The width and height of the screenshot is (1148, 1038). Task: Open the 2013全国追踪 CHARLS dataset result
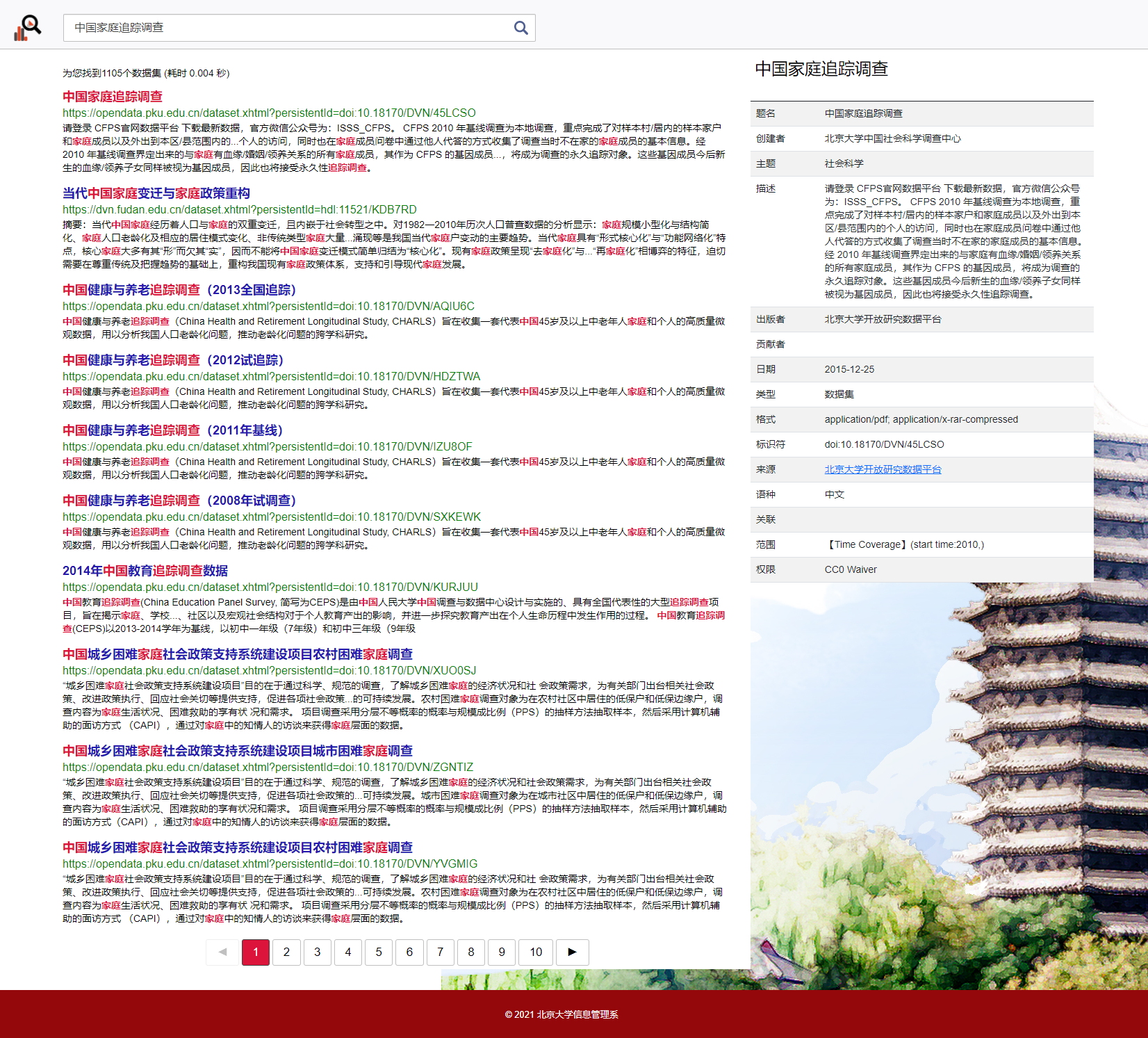[179, 290]
